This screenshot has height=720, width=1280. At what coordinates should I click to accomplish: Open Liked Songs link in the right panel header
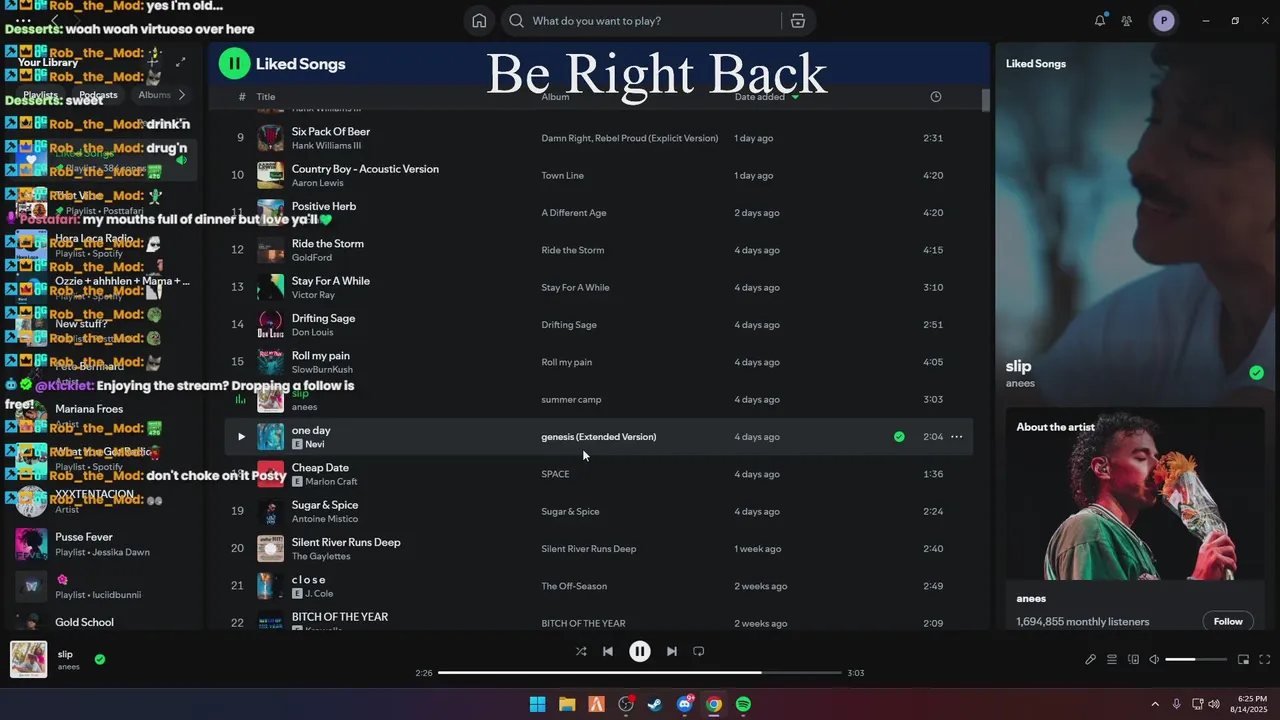pyautogui.click(x=1035, y=63)
